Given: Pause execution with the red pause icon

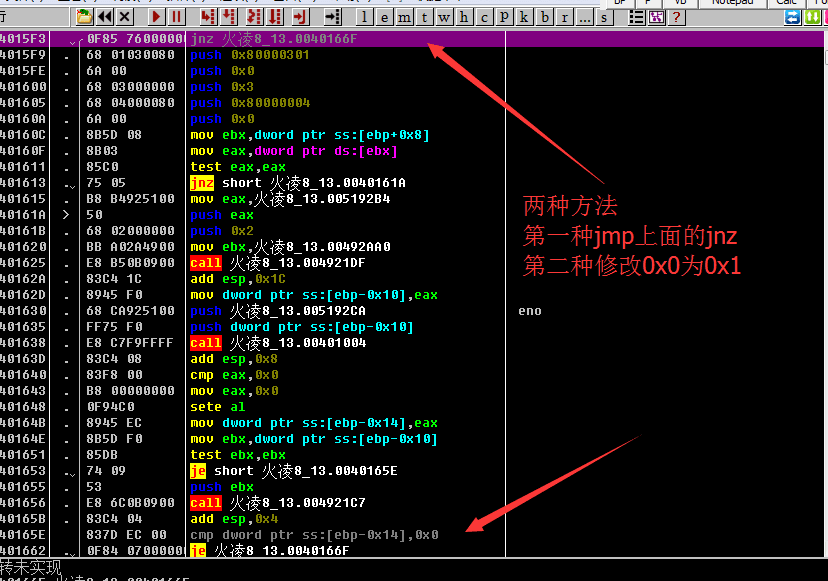Looking at the screenshot, I should pos(177,17).
